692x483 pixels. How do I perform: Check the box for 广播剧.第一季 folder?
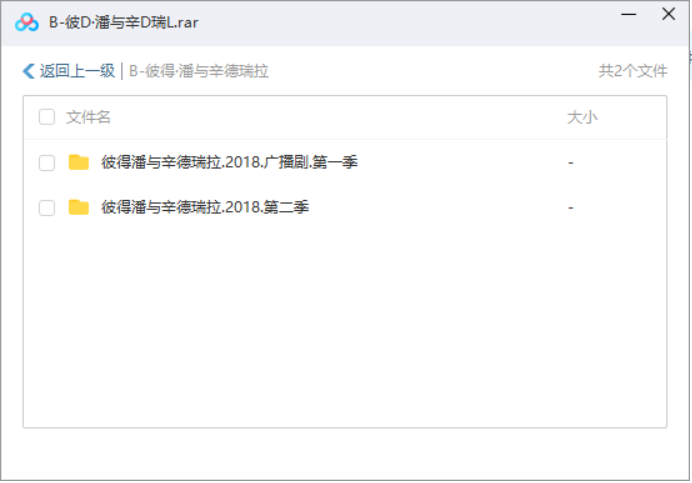pyautogui.click(x=47, y=163)
